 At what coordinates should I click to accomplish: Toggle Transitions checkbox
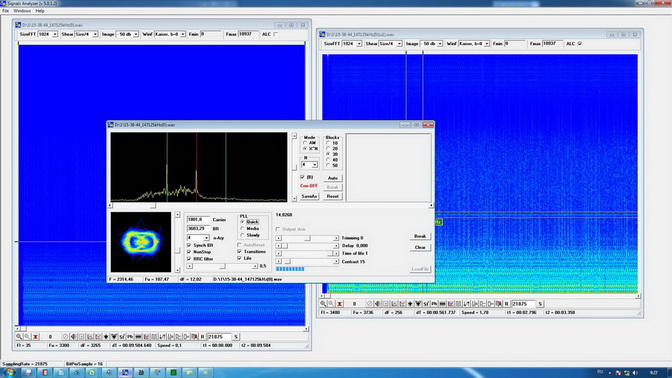[x=240, y=252]
